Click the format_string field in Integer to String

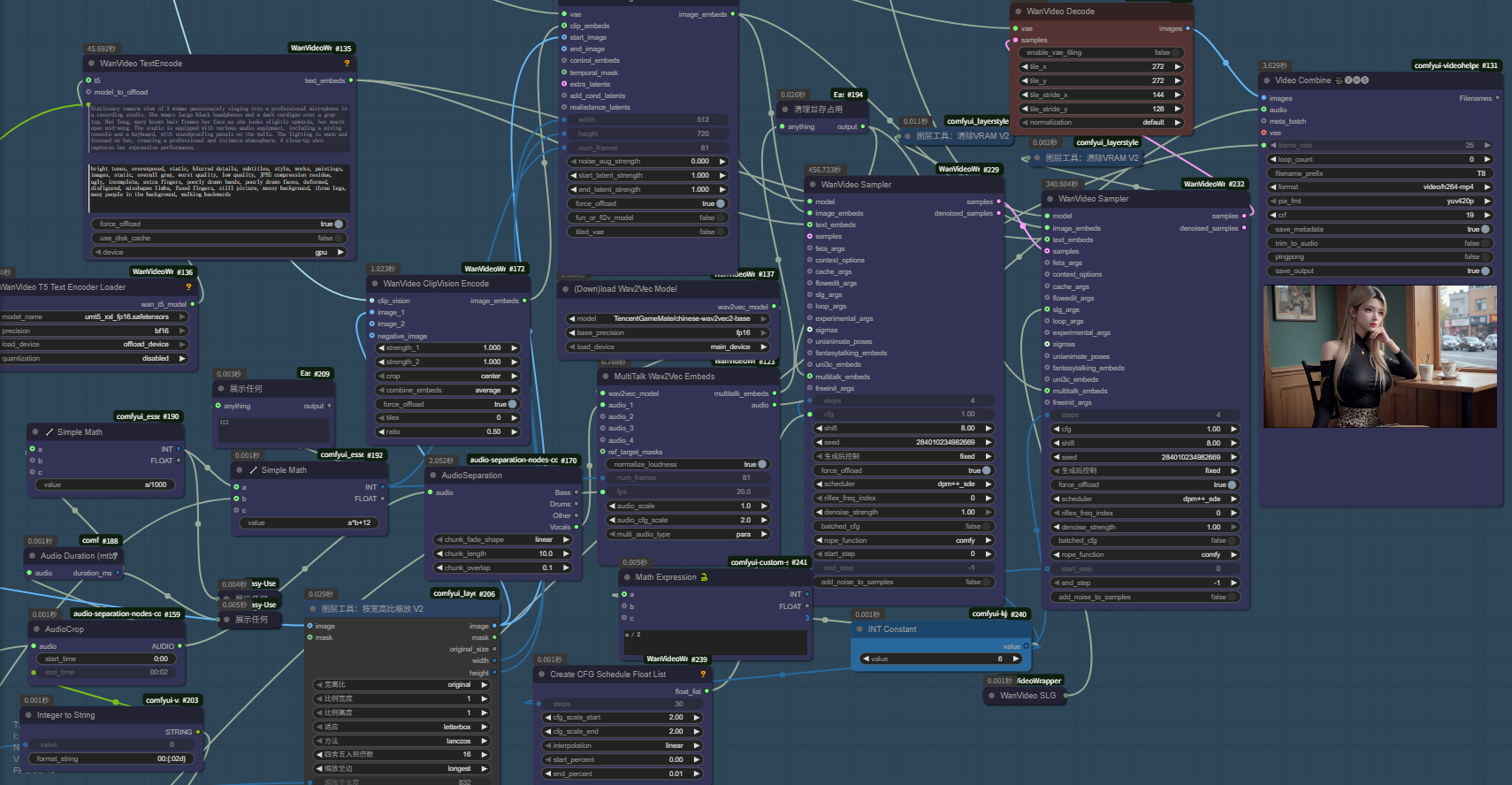[x=111, y=758]
